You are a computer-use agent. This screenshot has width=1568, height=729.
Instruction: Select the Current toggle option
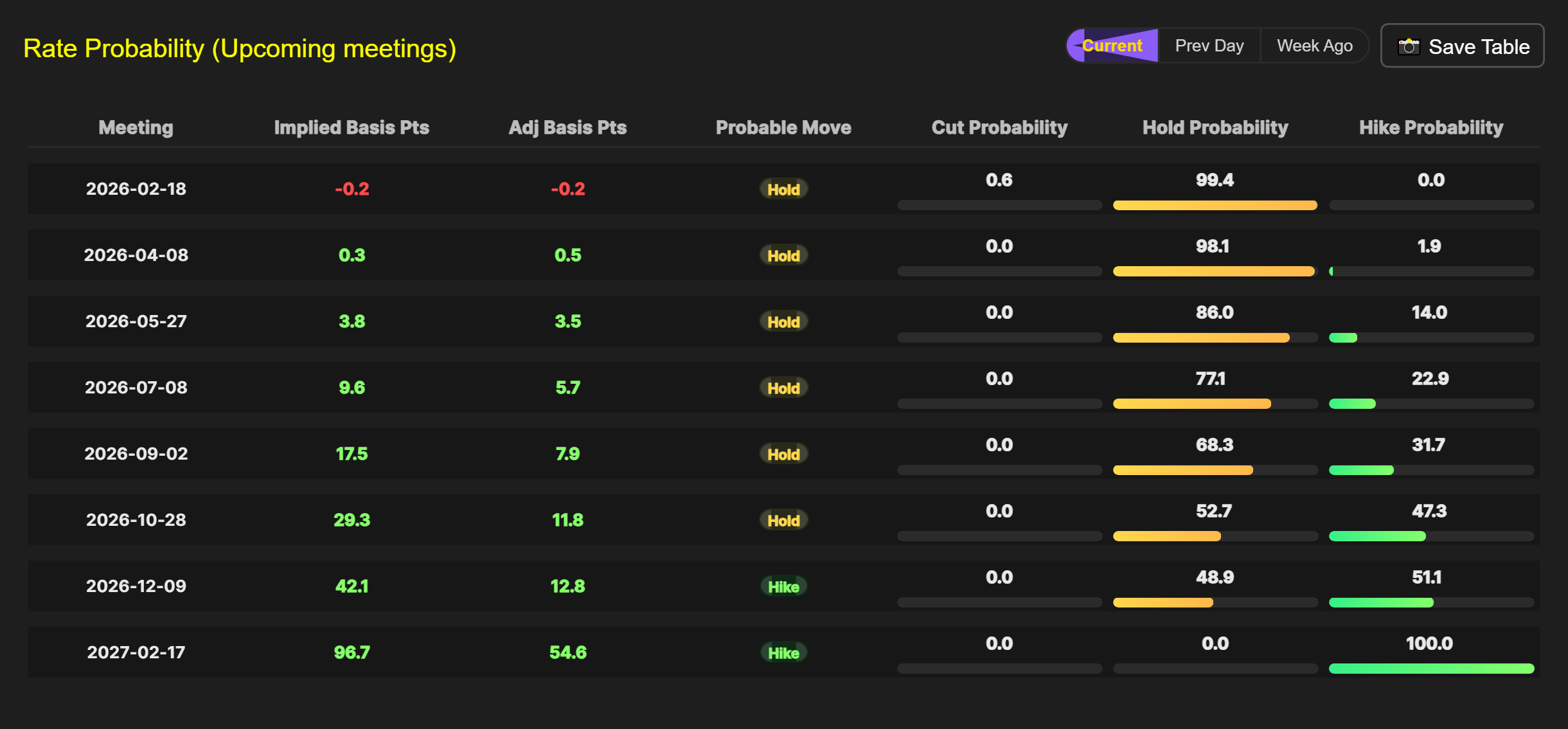1112,46
